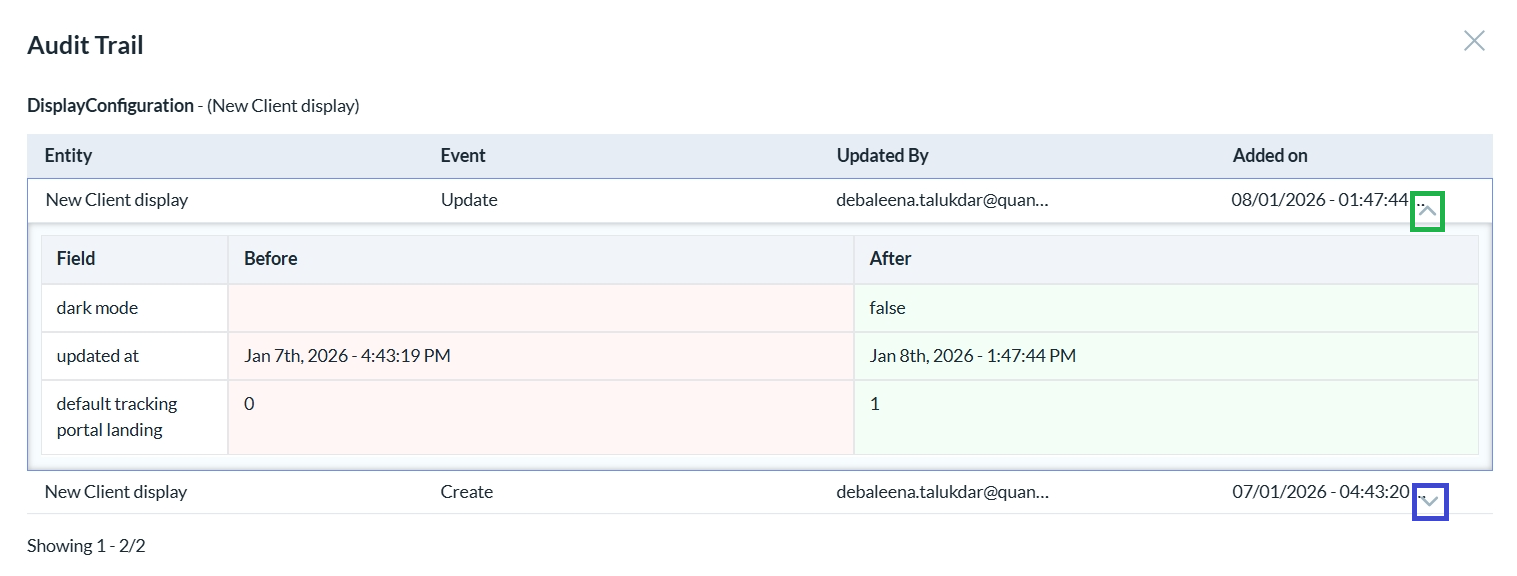Viewport: 1517px width, 576px height.
Task: Select the truncated email in the Update row
Action: (943, 199)
